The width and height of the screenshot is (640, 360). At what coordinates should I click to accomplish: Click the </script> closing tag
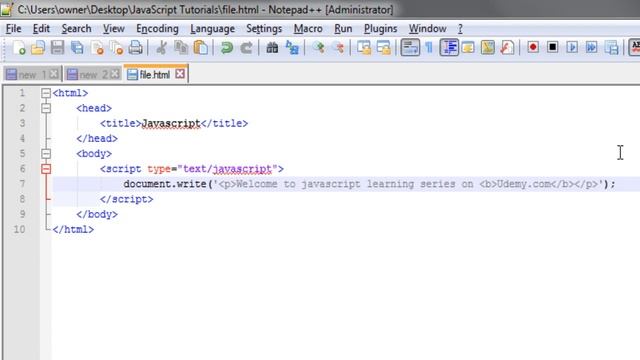point(127,199)
